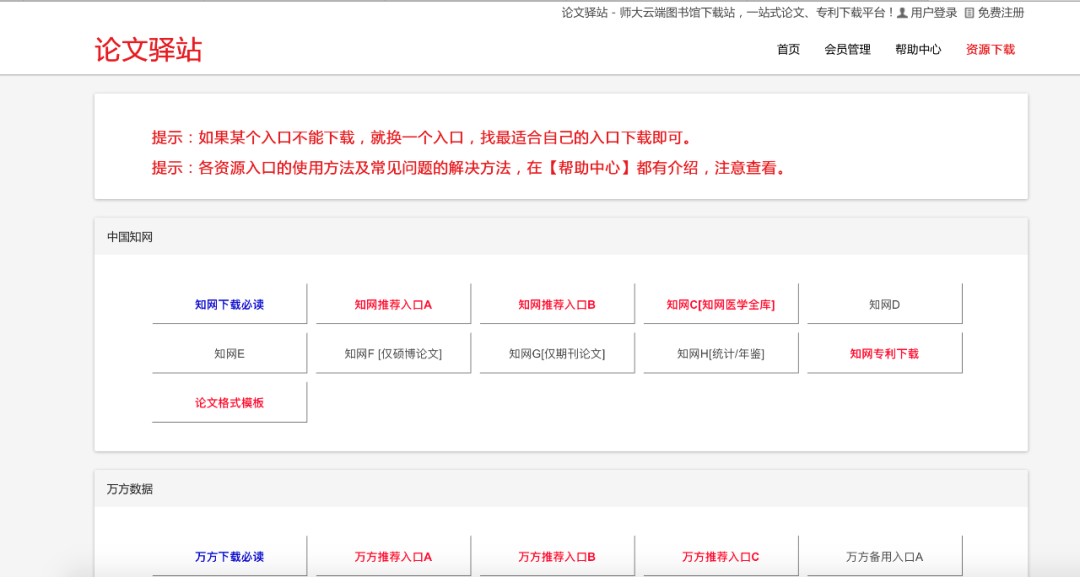Click the second 提示 line mentioning 帮助中心
Screen dimensions: 1080x577
coord(470,168)
